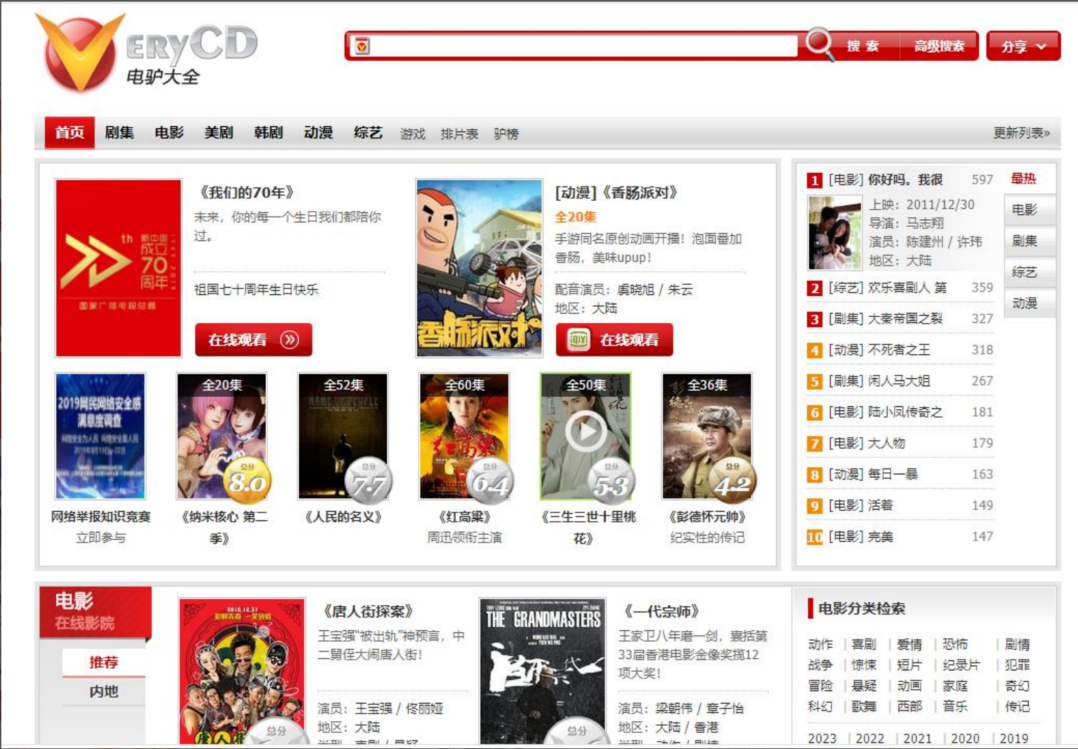Click the 高级搜索 button
Viewport: 1078px width, 749px height.
pyautogui.click(x=939, y=46)
